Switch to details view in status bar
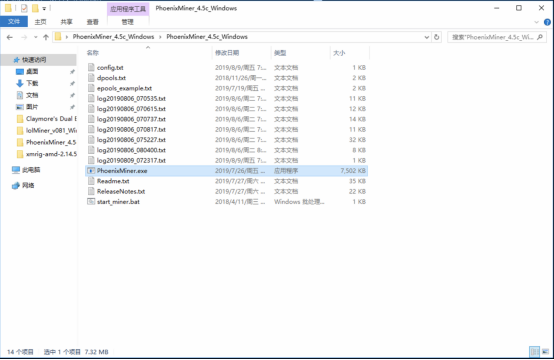 [x=534, y=352]
